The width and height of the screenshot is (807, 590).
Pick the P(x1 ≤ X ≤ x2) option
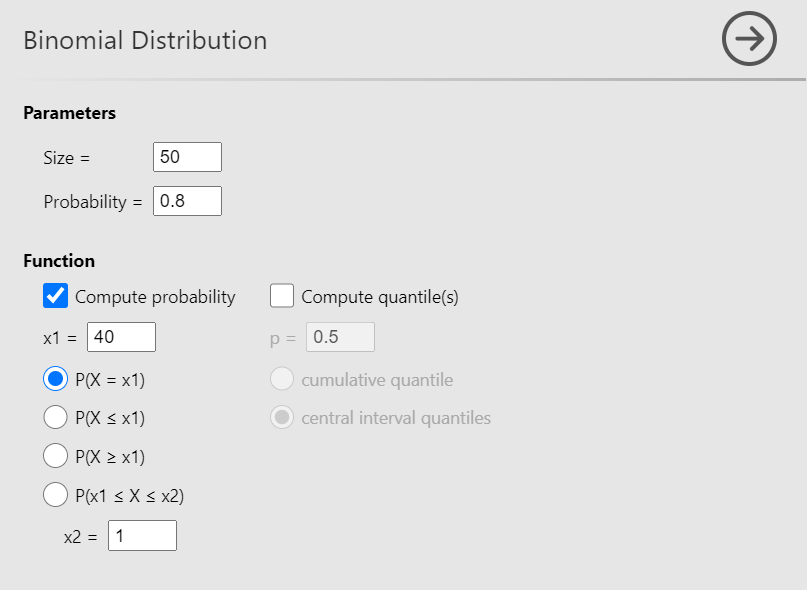(x=56, y=494)
